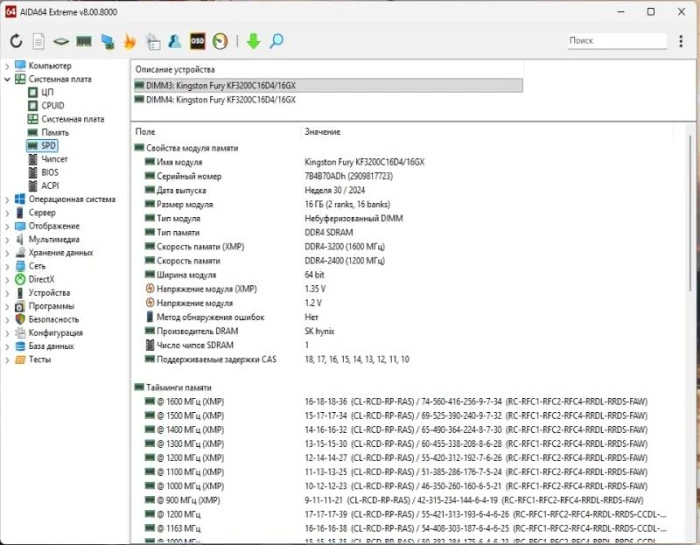Select the DIMM4 Kingston Fury device row

coord(328,100)
